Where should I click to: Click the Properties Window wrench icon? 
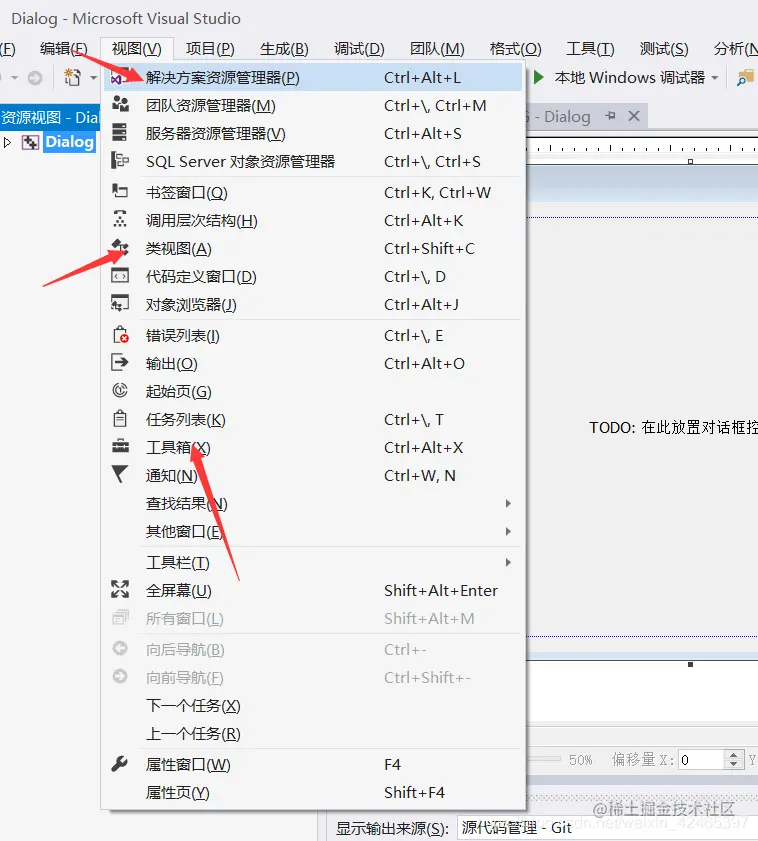[x=119, y=764]
